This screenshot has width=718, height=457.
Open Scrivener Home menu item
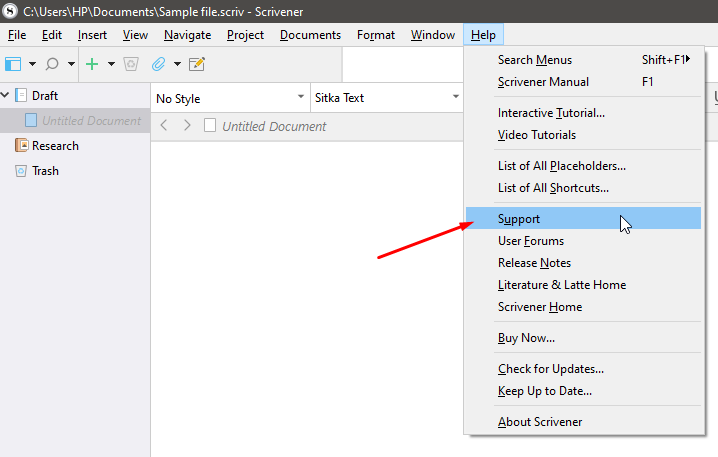coord(583,307)
